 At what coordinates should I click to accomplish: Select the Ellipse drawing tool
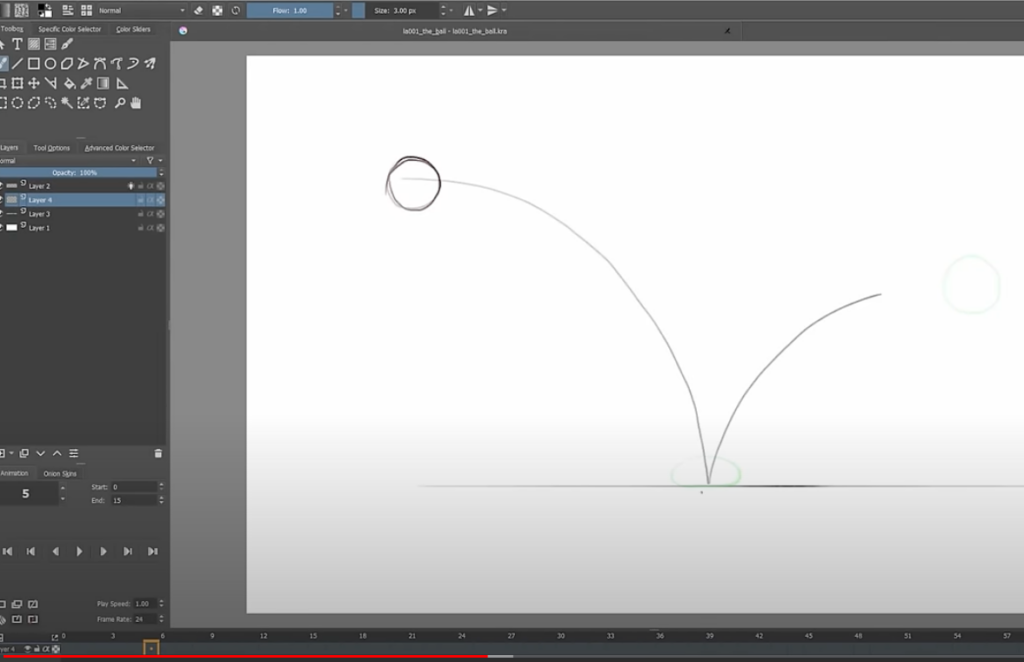[50, 64]
